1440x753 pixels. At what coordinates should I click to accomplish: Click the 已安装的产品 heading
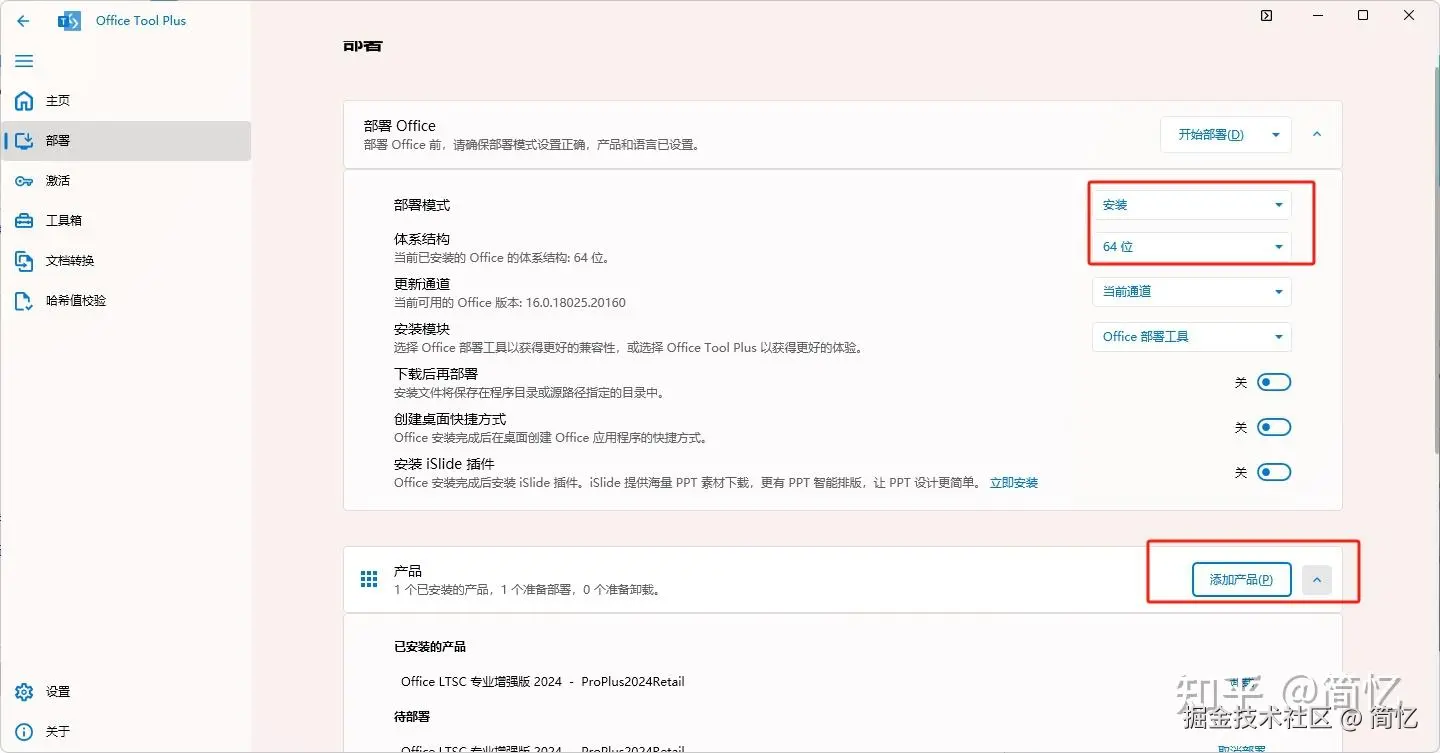click(430, 646)
